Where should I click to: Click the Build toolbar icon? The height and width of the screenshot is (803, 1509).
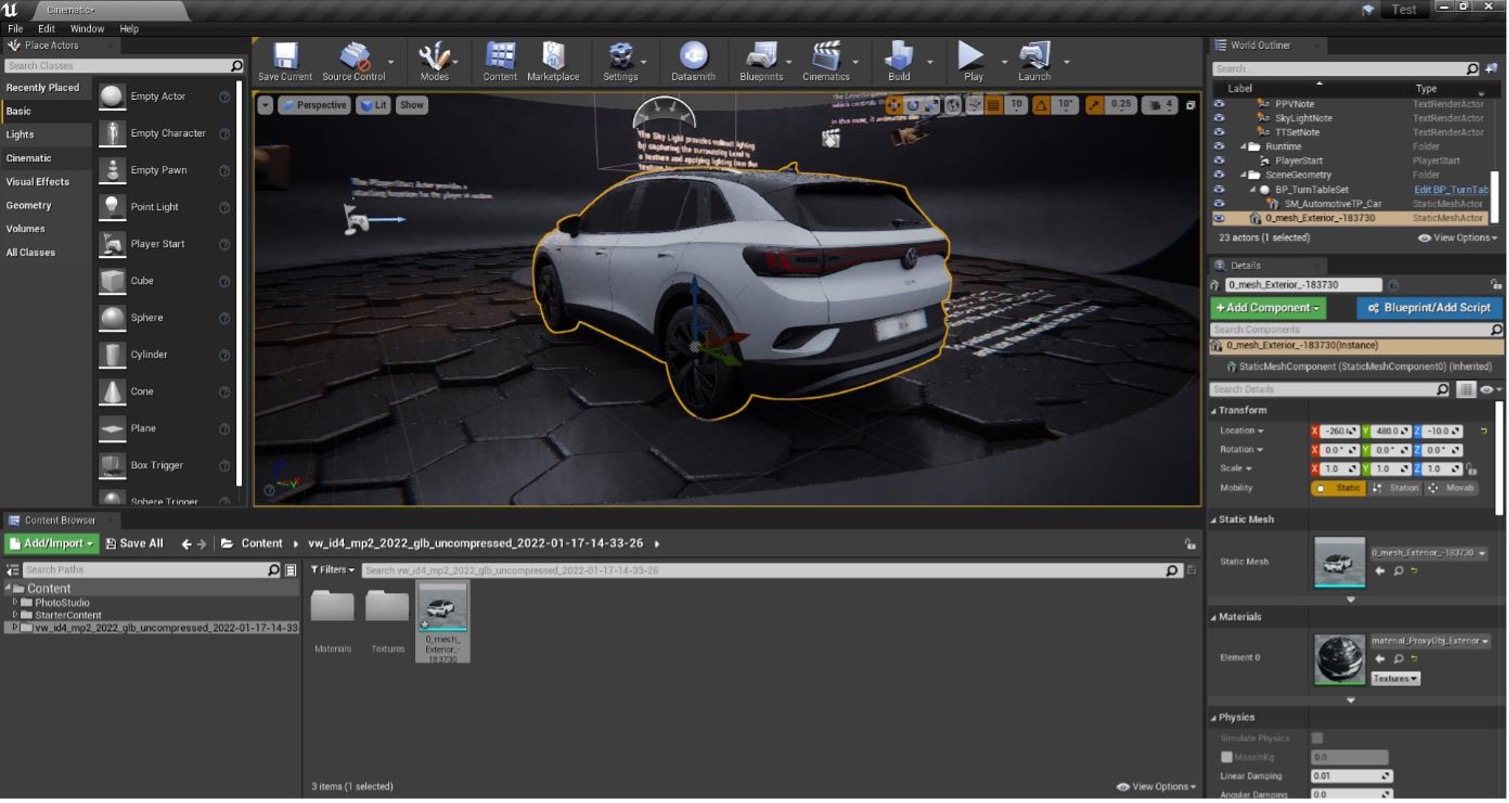tap(899, 56)
